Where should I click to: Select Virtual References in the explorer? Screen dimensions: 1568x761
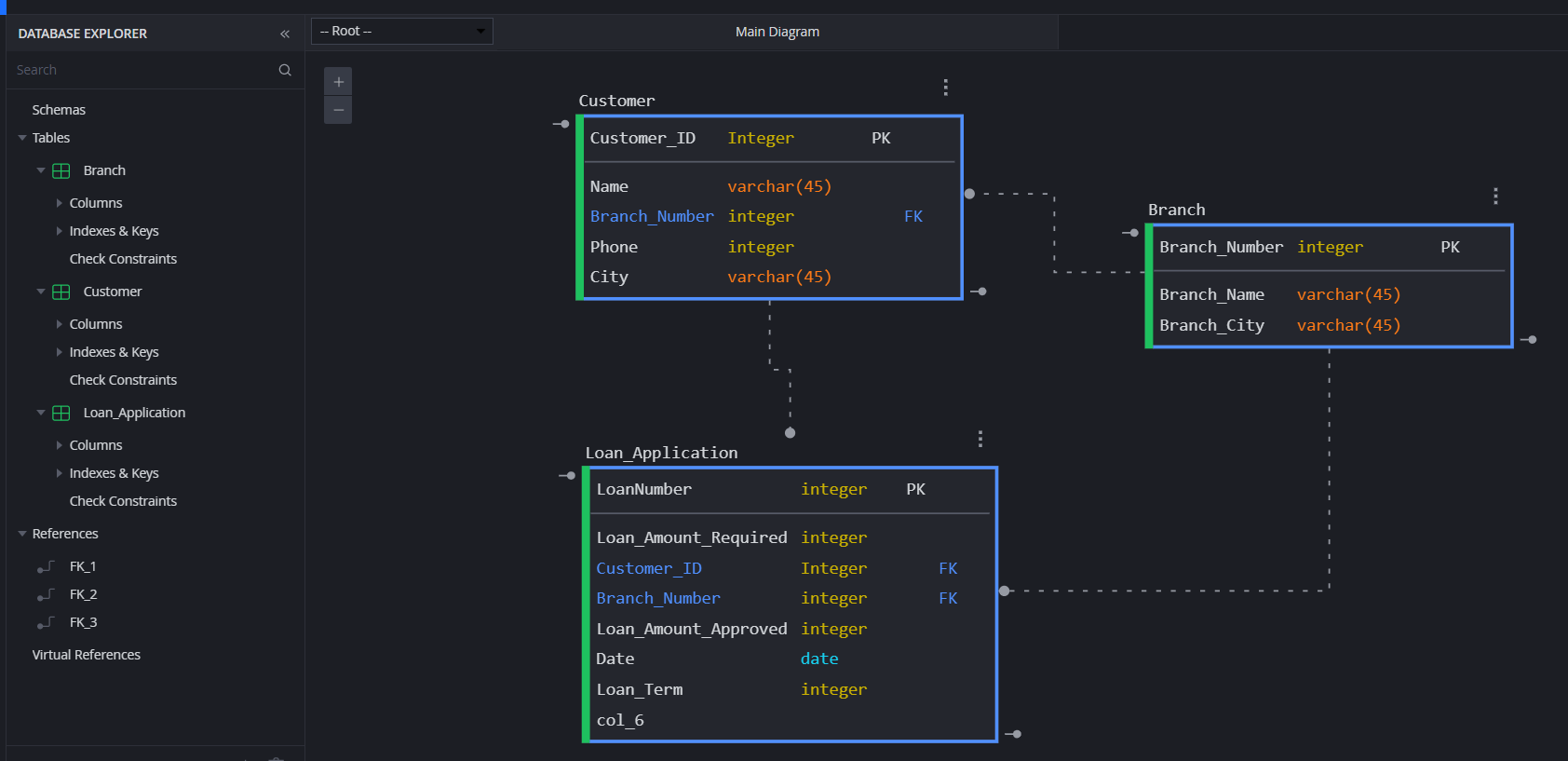87,655
